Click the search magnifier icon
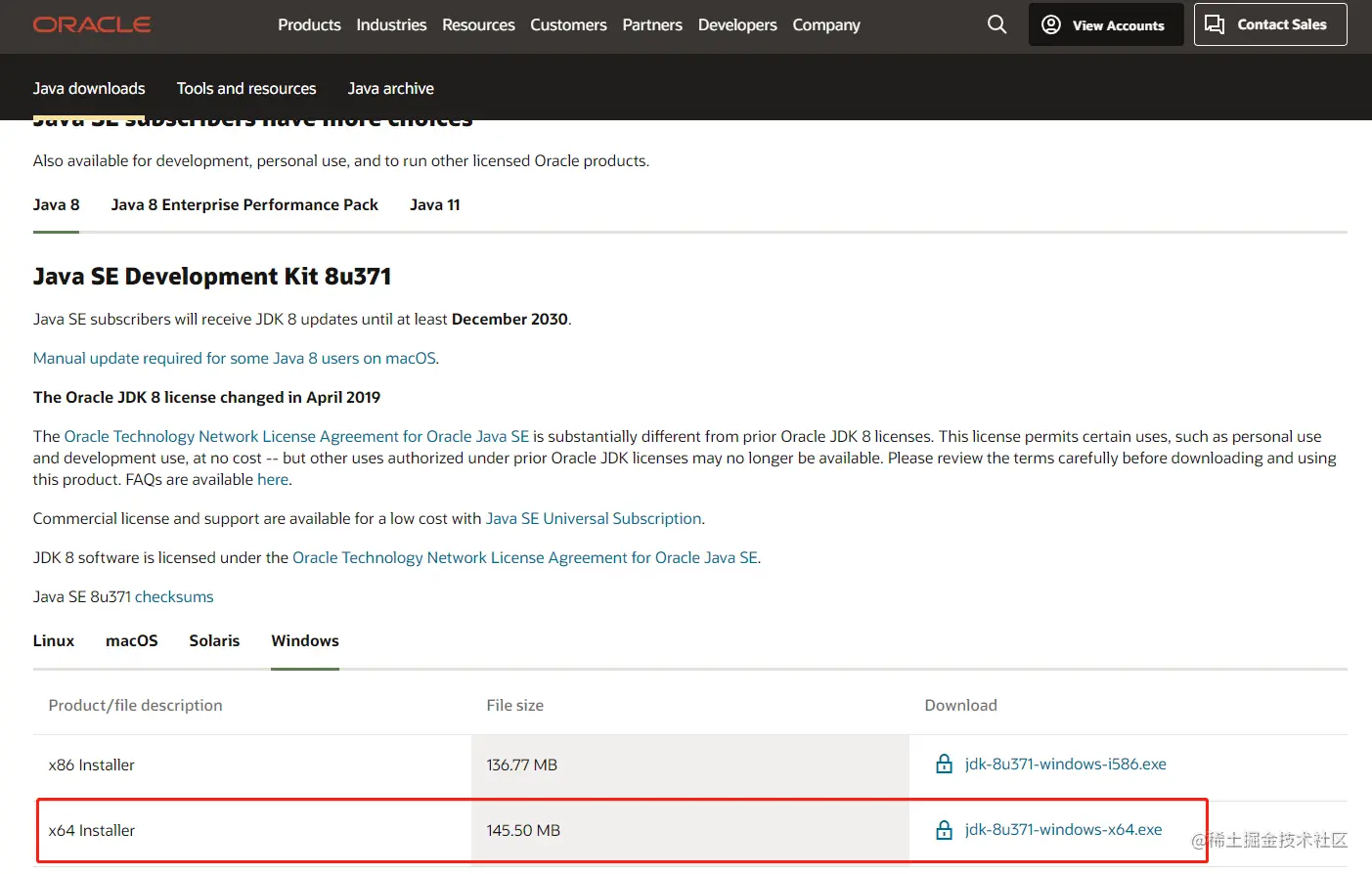The image size is (1372, 874). point(996,24)
